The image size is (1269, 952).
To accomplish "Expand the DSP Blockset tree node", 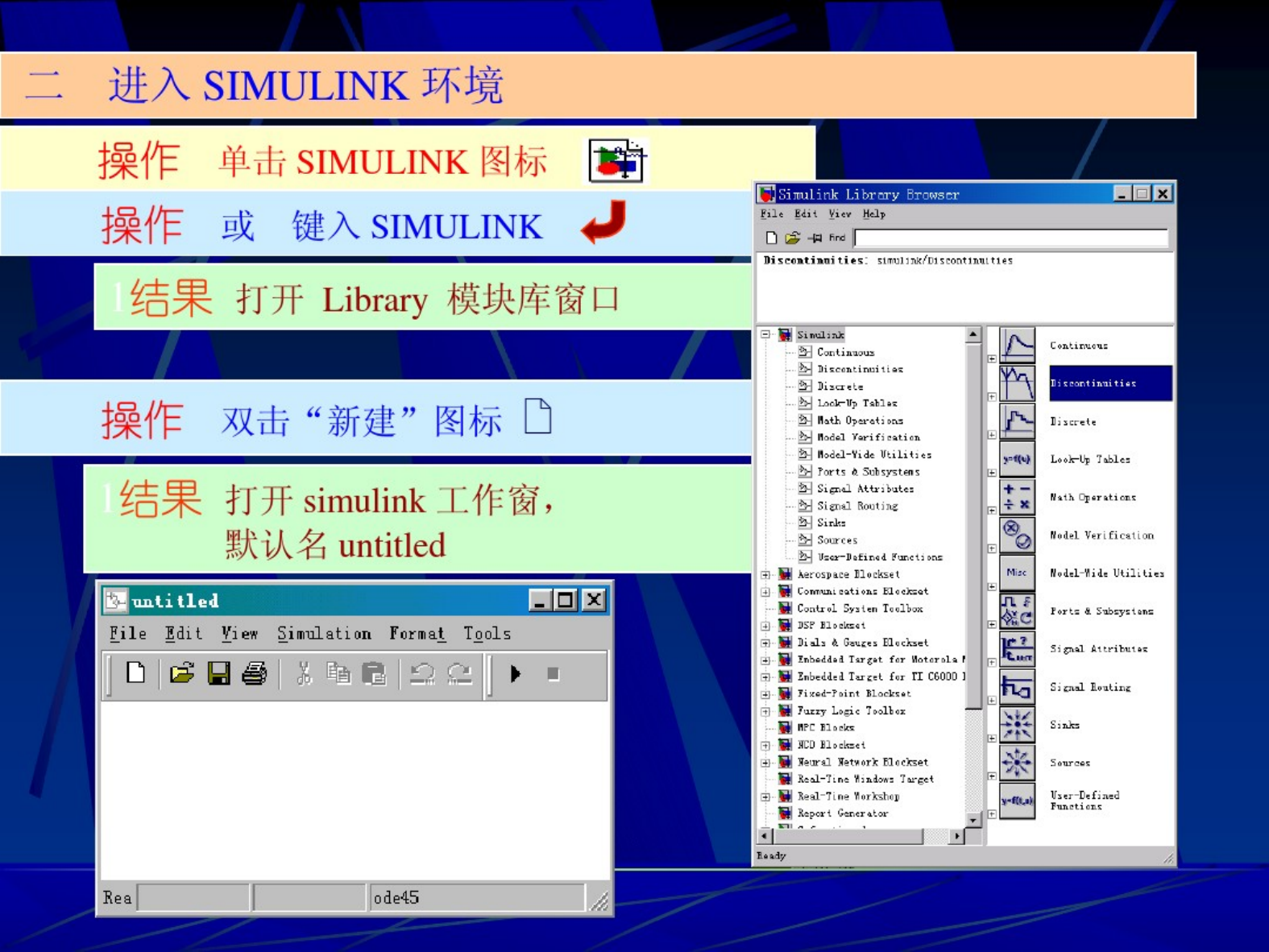I will tap(766, 625).
